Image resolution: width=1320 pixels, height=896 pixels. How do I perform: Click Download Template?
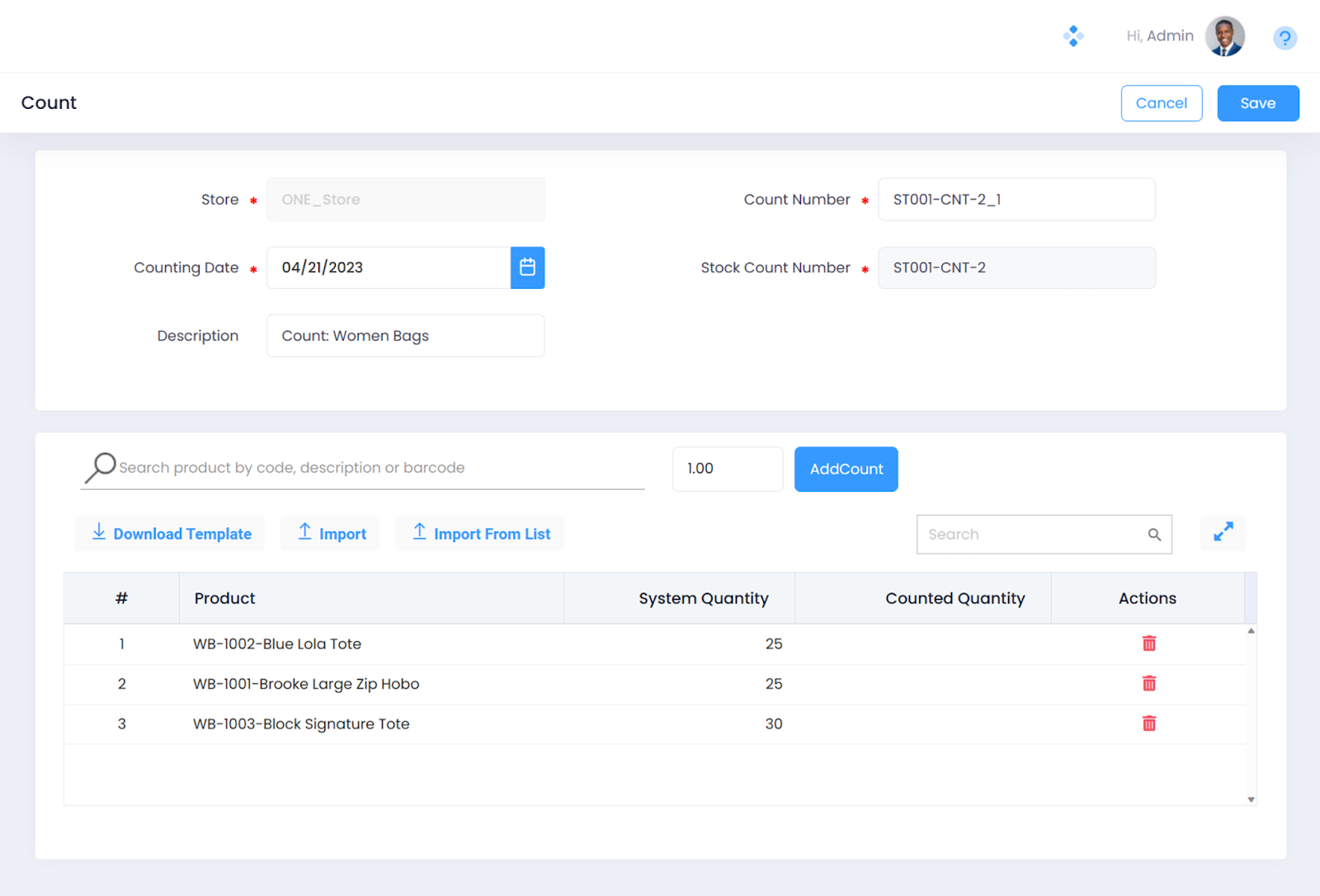click(x=171, y=534)
